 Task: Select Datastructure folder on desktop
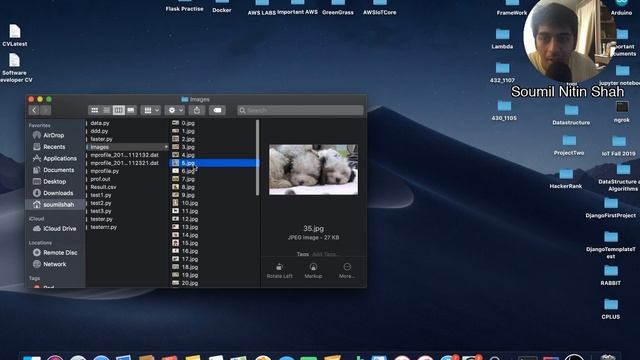(571, 114)
